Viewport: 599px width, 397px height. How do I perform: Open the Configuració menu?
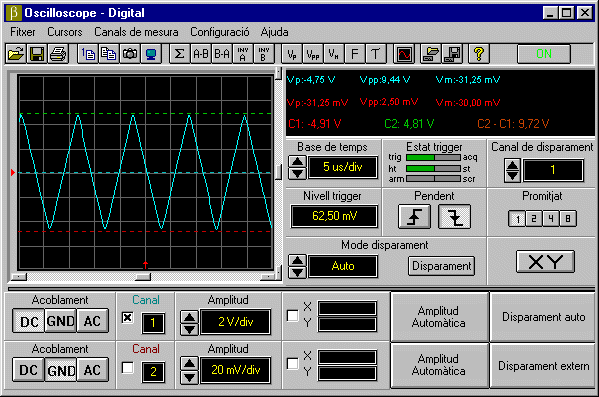click(220, 32)
